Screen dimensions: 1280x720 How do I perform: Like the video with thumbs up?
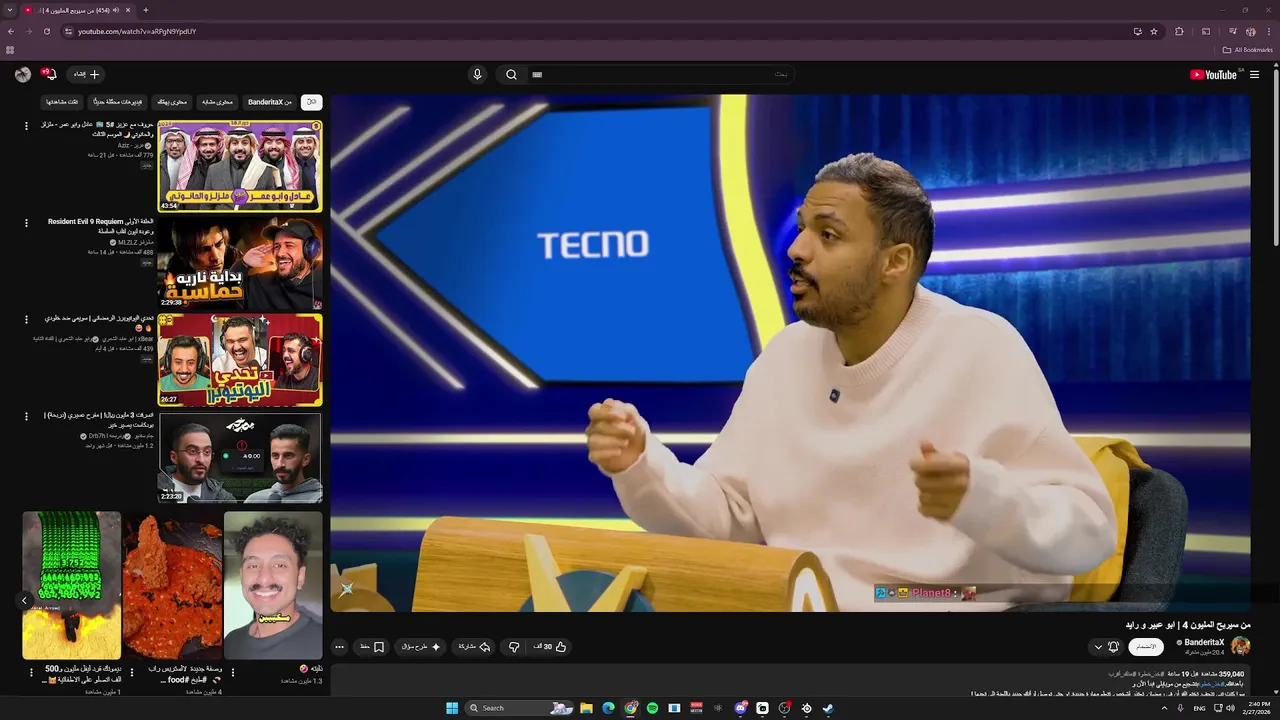(551, 647)
